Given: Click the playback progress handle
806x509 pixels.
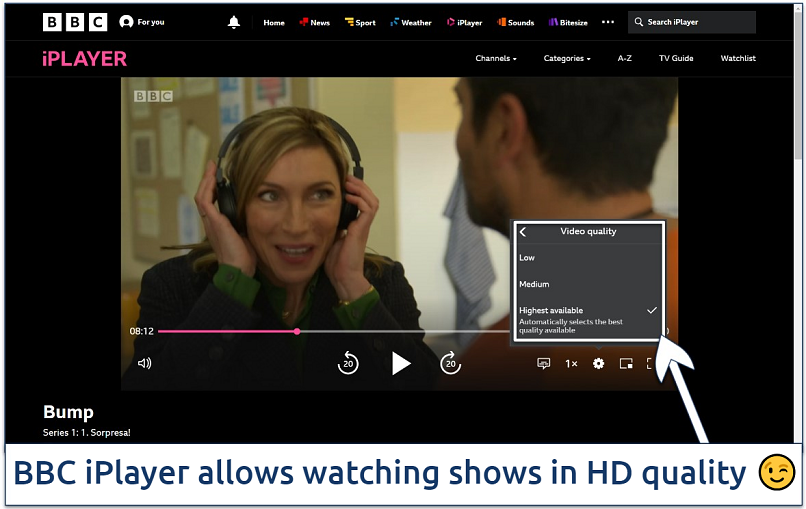Looking at the screenshot, I should (297, 332).
